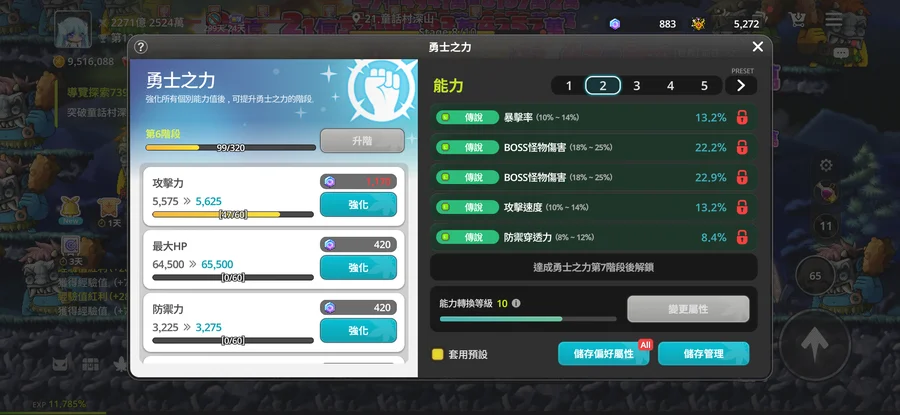The height and width of the screenshot is (415, 900).
Task: Click the 儲存管理 button
Action: point(703,354)
